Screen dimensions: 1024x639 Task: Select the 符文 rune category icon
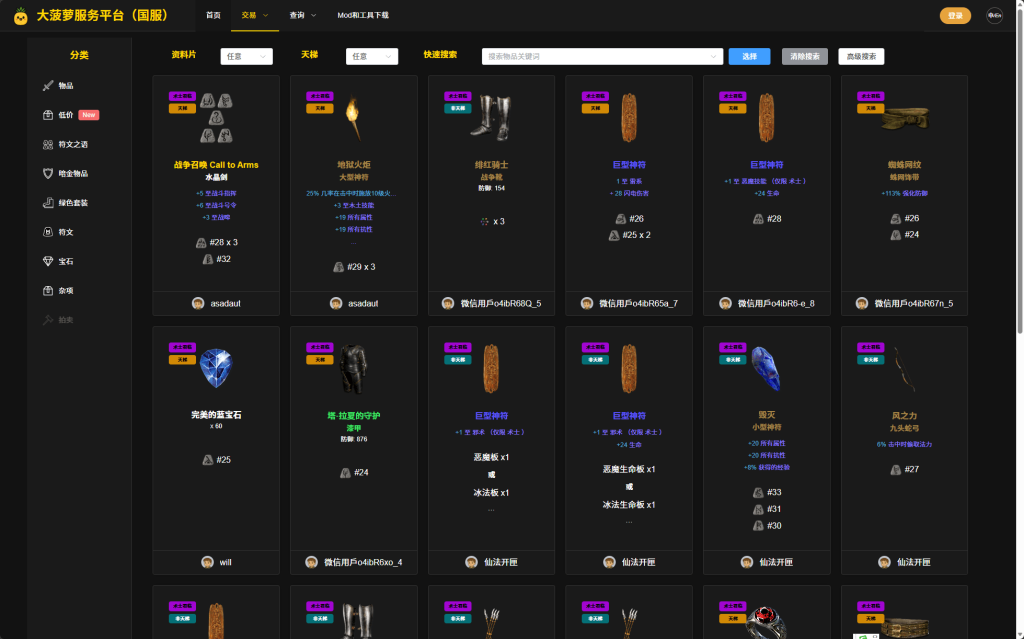click(x=48, y=232)
